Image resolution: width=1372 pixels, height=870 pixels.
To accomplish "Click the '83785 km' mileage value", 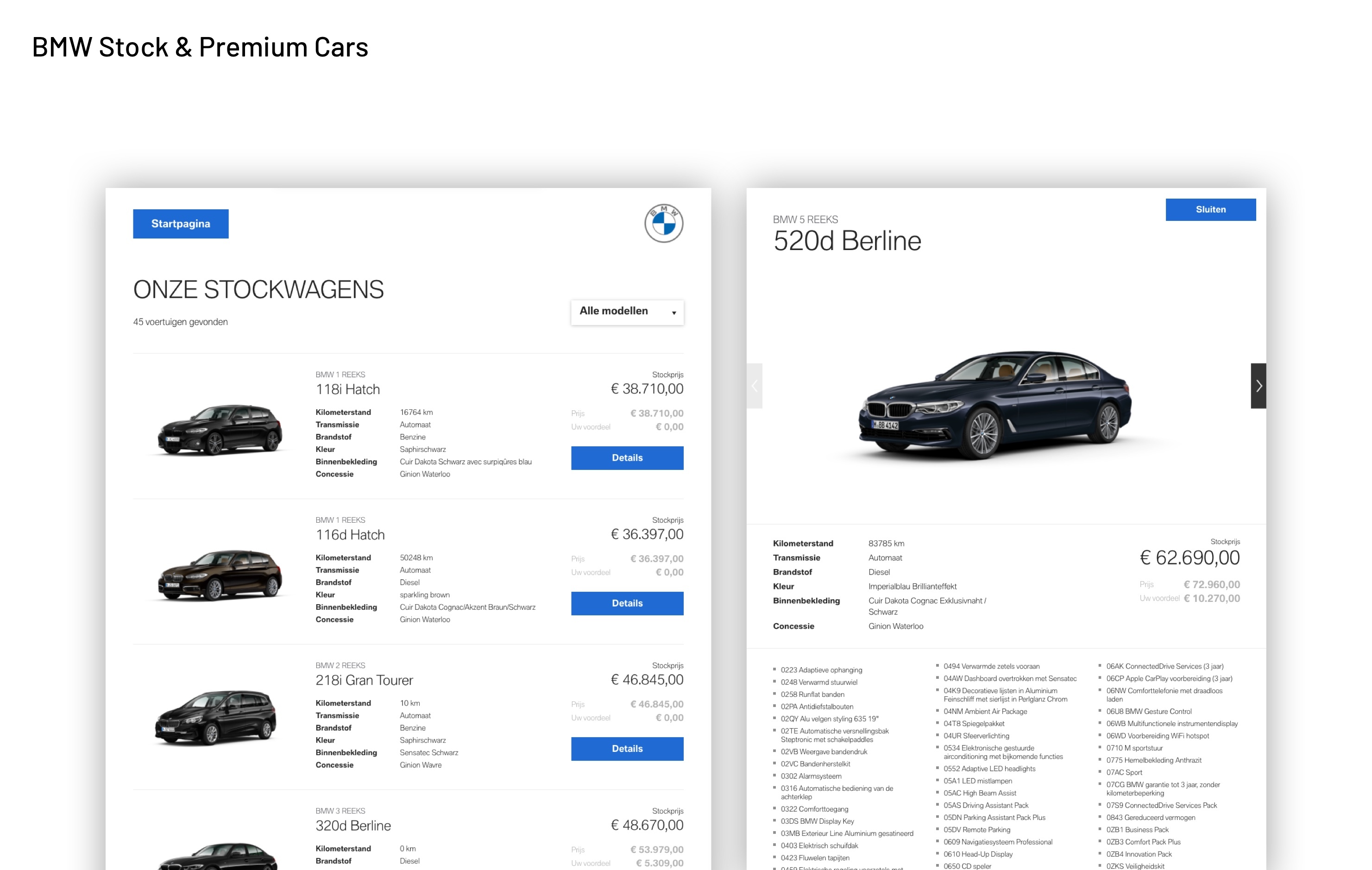I will [886, 544].
